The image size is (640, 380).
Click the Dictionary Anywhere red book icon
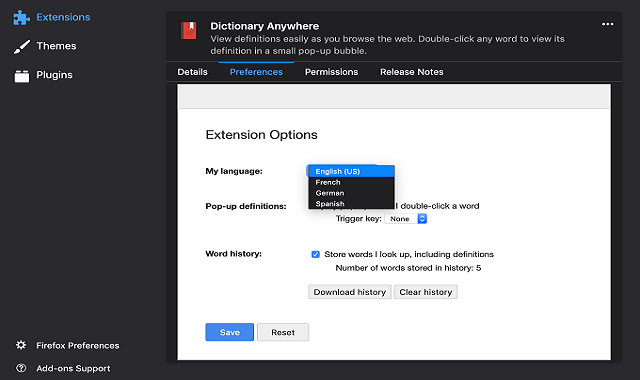point(189,31)
